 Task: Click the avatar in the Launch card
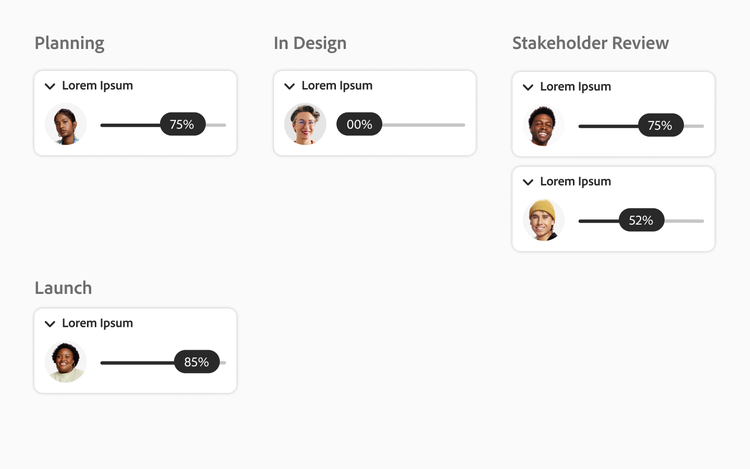tap(66, 362)
